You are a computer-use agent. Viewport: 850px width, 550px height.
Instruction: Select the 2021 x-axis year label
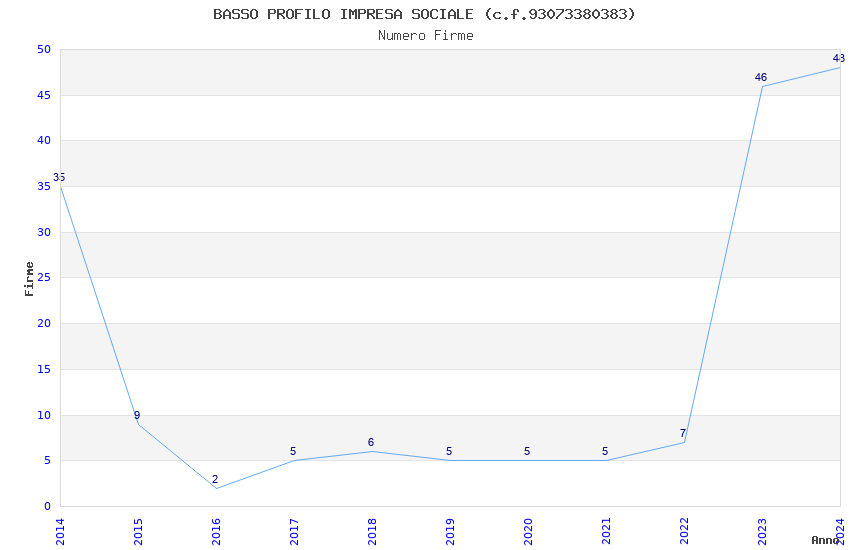(x=606, y=532)
